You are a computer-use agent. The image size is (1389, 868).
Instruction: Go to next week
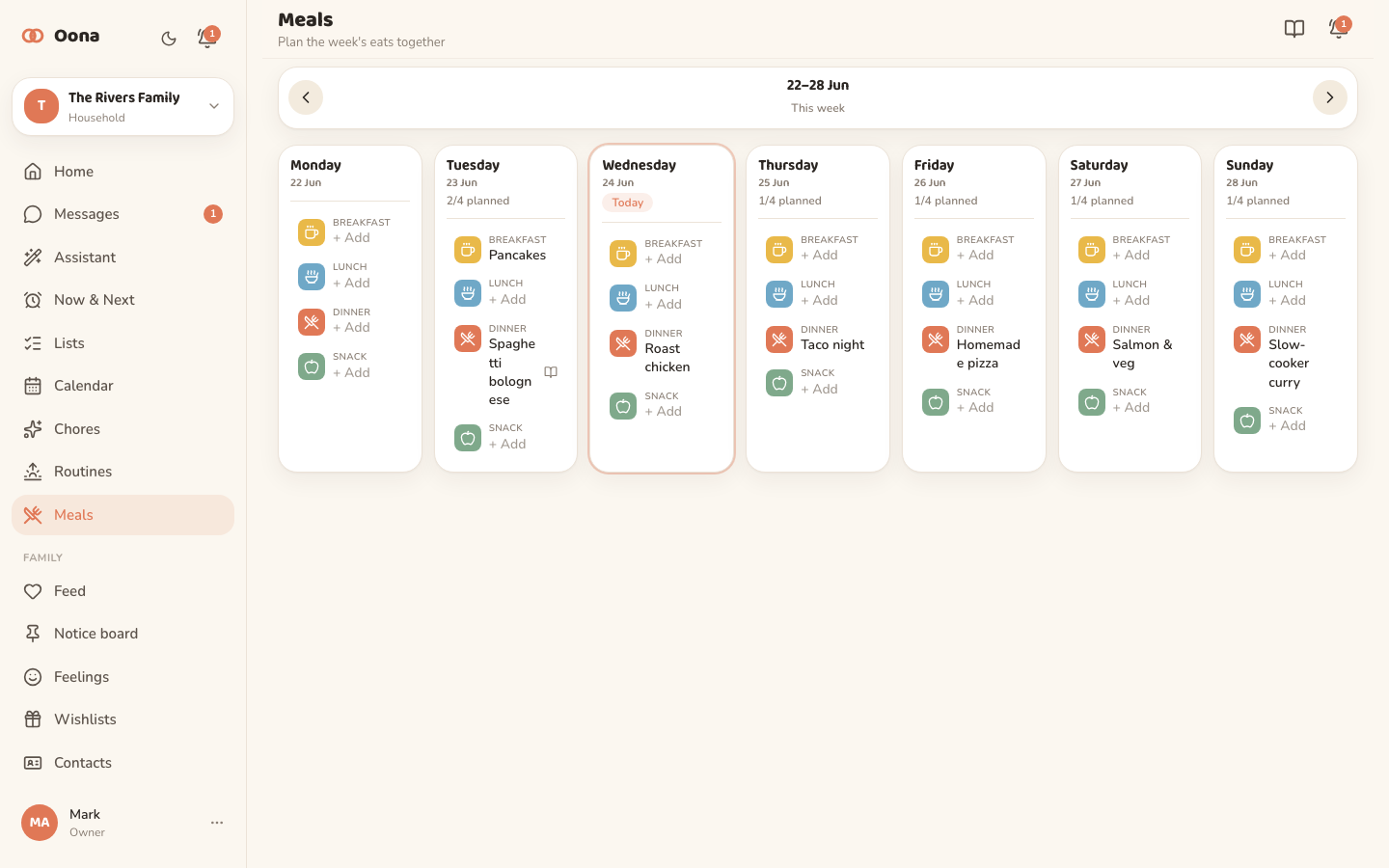point(1329,97)
